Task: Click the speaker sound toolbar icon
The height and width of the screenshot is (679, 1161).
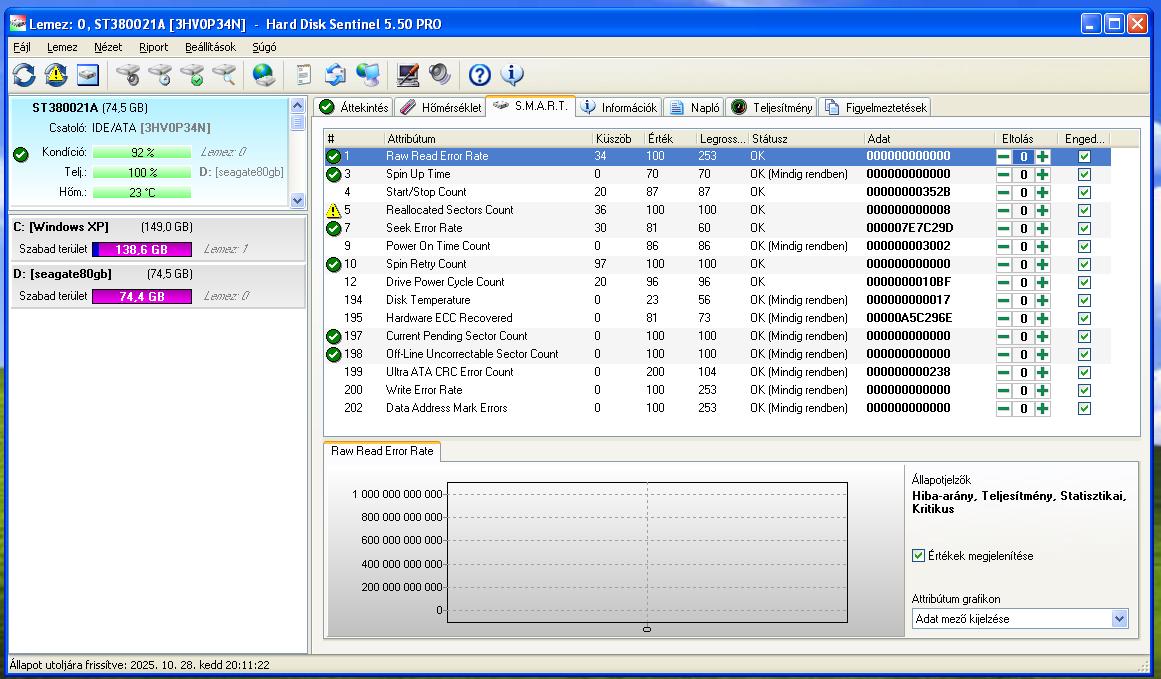Action: pos(439,75)
